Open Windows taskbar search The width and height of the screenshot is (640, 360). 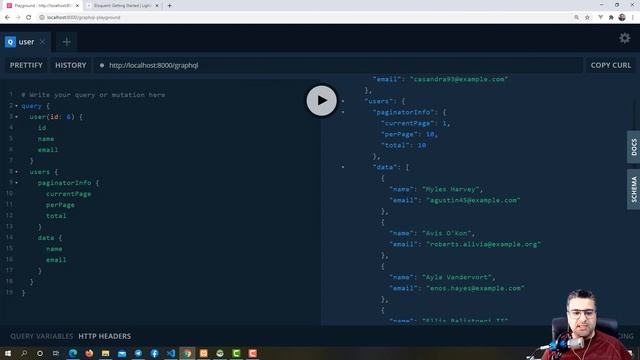[x=24, y=353]
